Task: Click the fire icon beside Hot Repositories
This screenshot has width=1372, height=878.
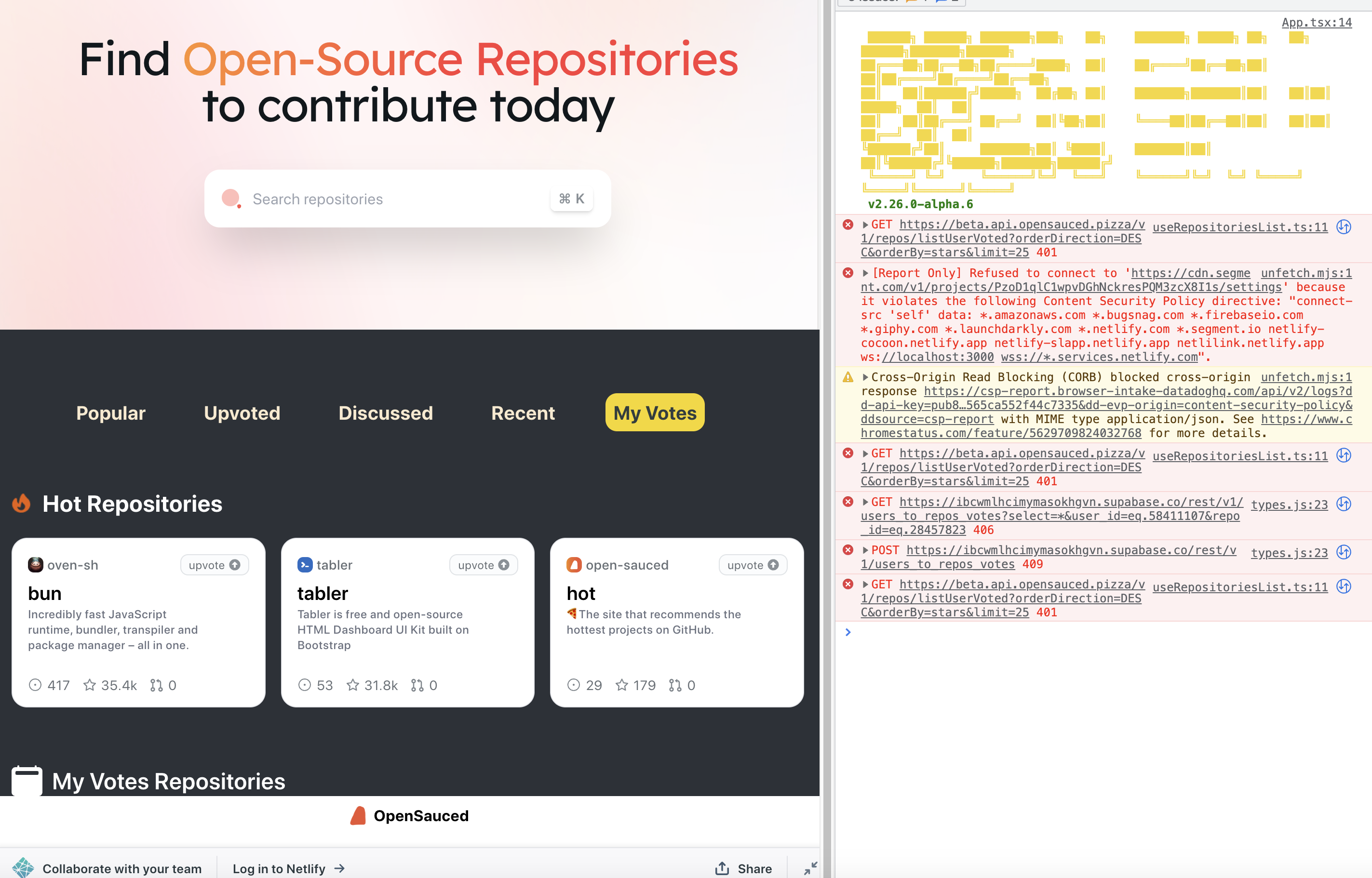Action: tap(22, 504)
